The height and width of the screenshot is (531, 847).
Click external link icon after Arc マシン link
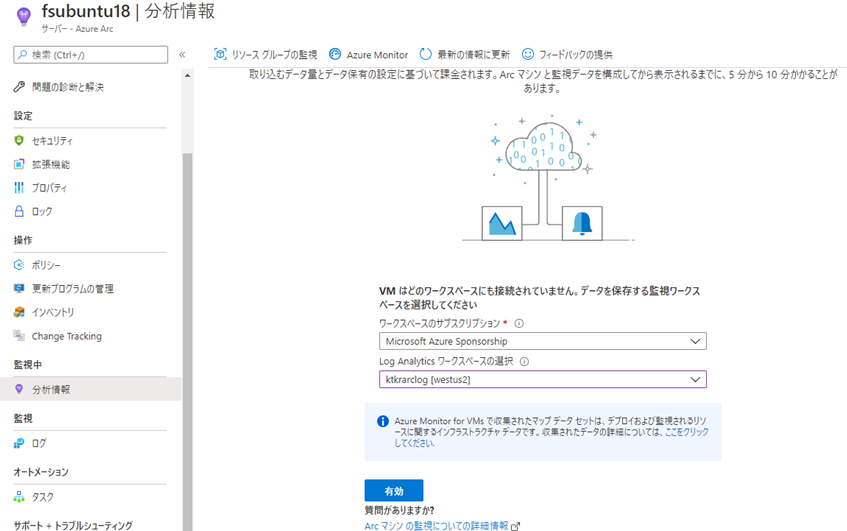tap(515, 526)
